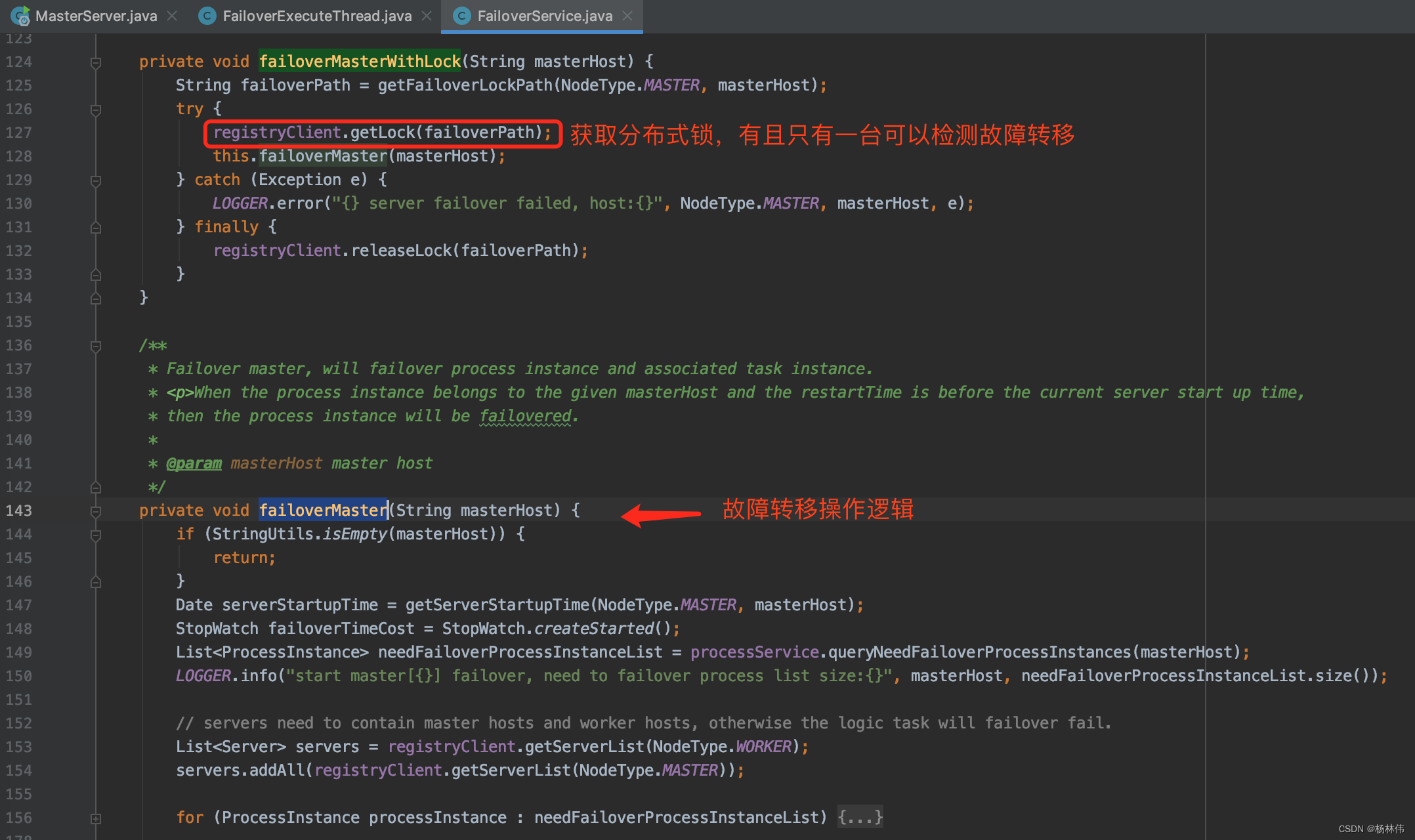Close the MasterServer.java tab
Screen dimensions: 1415x840
172,16
